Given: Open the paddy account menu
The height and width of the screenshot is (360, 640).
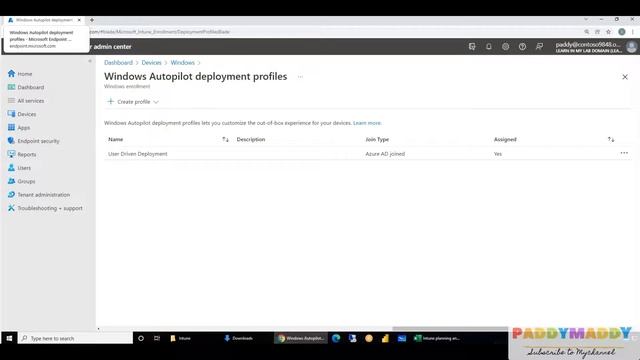Looking at the screenshot, I should (x=595, y=47).
